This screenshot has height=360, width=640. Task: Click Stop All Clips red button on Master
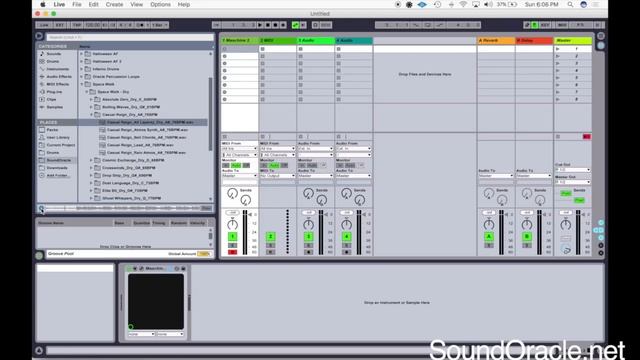pos(587,137)
